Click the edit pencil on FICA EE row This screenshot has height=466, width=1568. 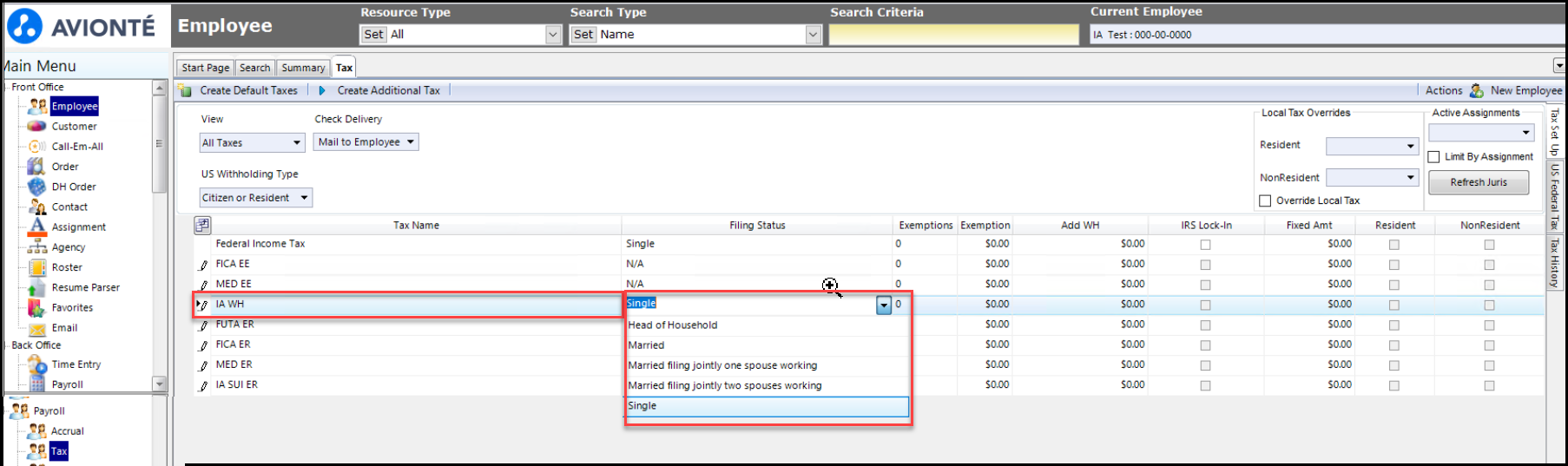203,265
